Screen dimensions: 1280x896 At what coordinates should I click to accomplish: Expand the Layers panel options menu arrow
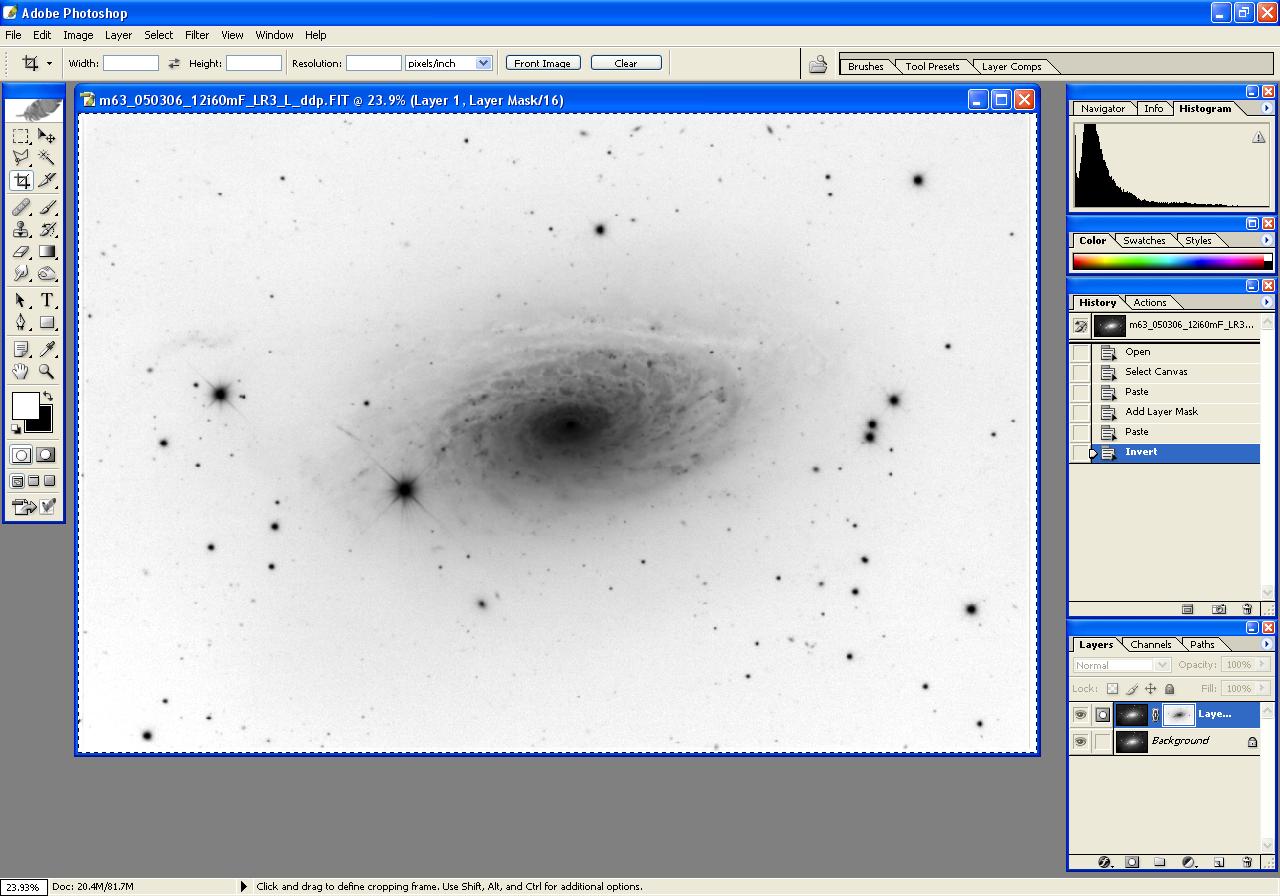pos(1266,644)
